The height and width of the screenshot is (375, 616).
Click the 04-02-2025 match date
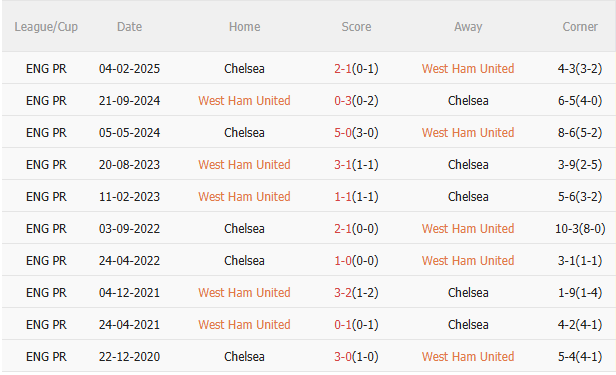coord(129,69)
